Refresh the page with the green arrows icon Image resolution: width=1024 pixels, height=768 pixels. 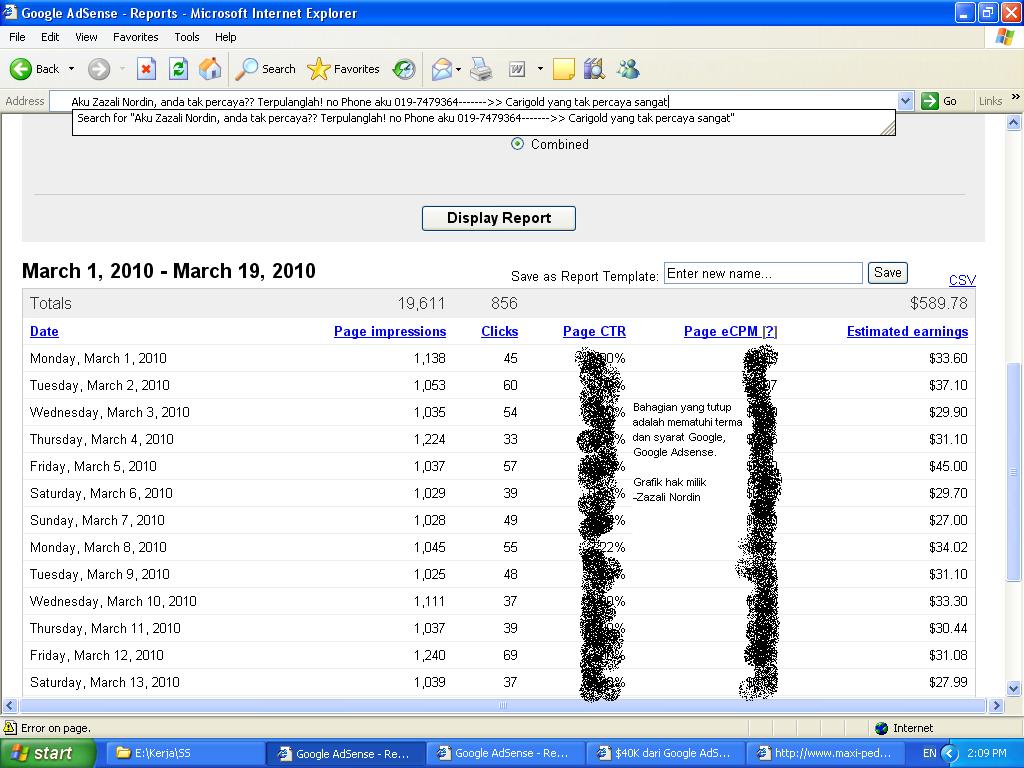point(178,69)
